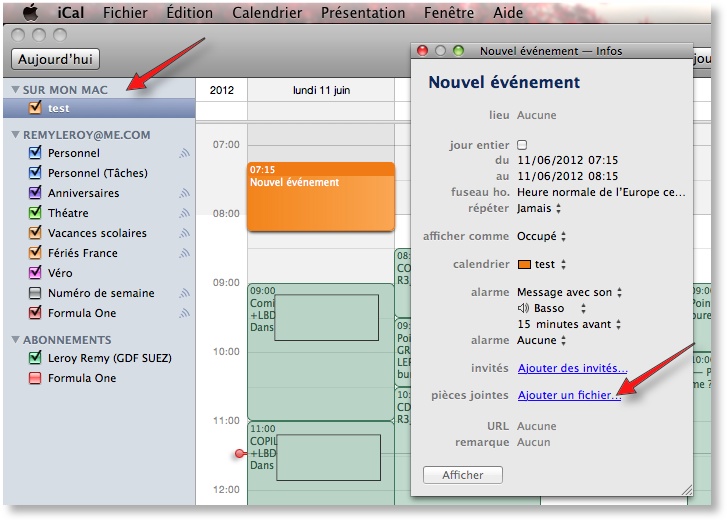Uncheck the test calendar checkbox

pos(35,107)
